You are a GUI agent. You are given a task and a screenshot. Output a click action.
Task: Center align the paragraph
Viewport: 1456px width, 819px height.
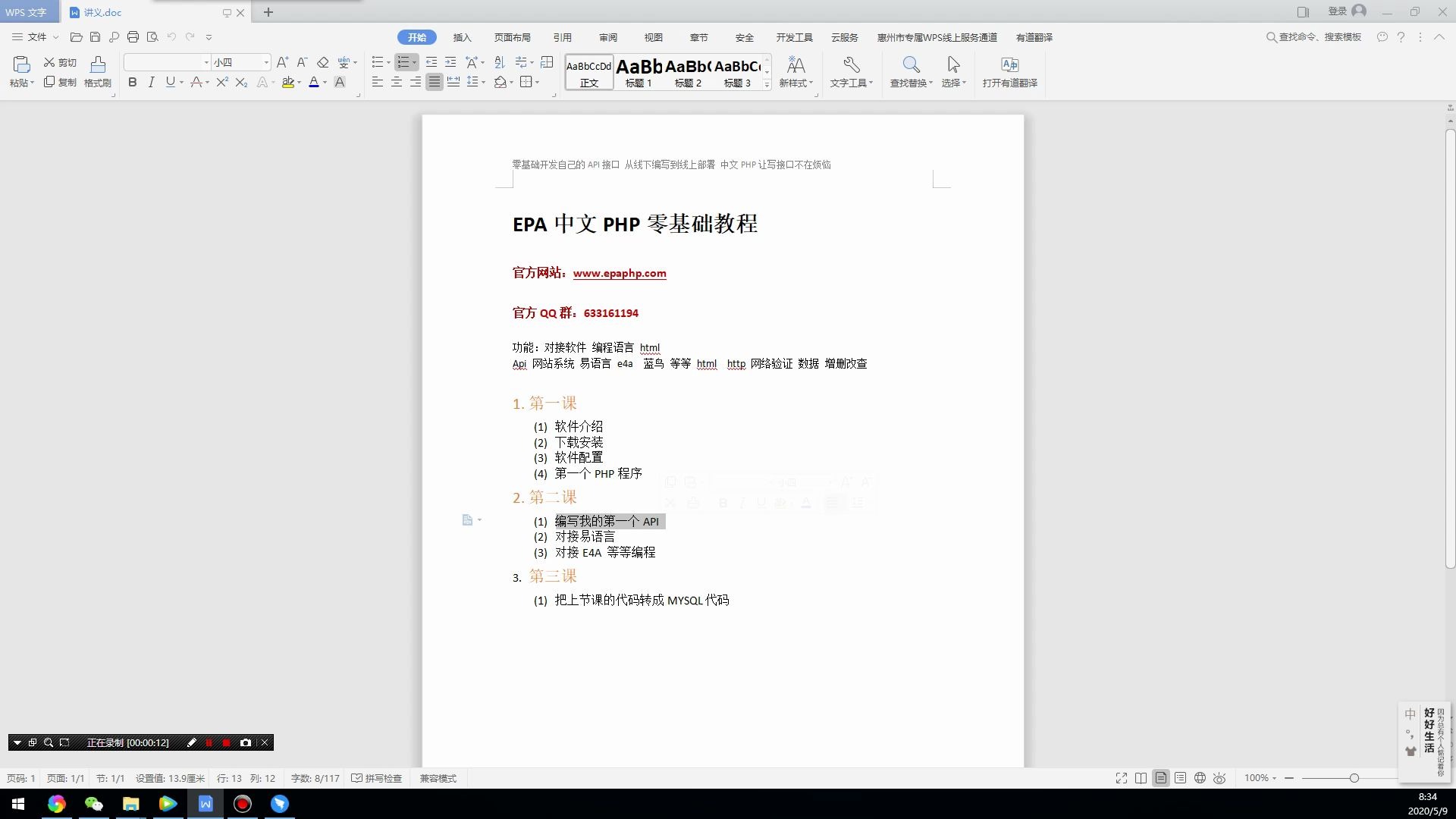pyautogui.click(x=396, y=82)
